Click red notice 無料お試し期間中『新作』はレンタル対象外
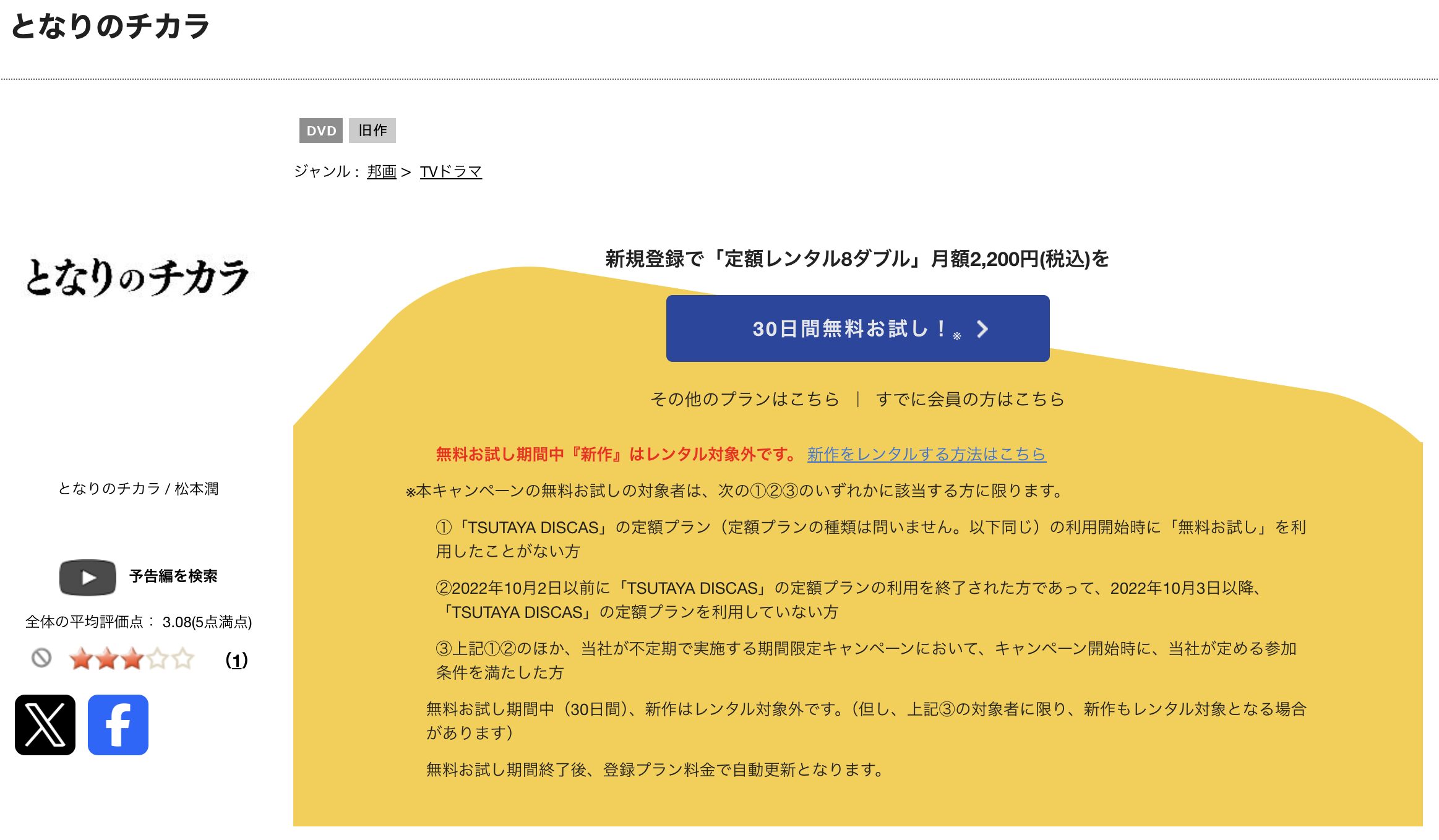This screenshot has width=1439, height=840. (617, 454)
